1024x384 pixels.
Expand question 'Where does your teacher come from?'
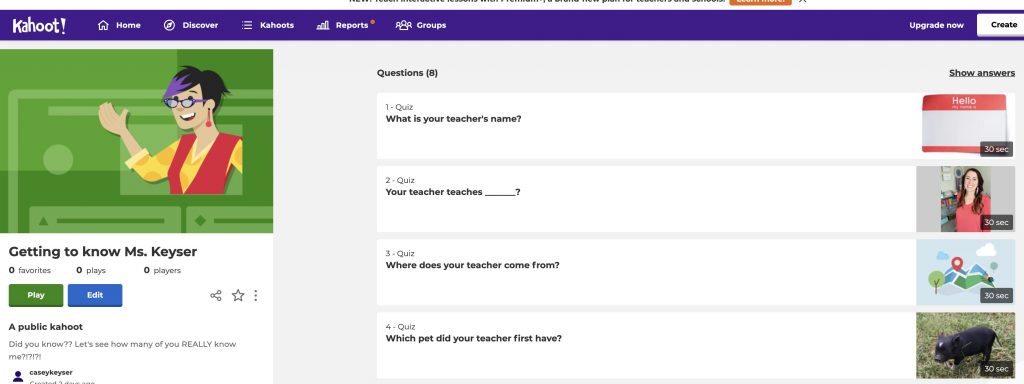click(x=696, y=272)
